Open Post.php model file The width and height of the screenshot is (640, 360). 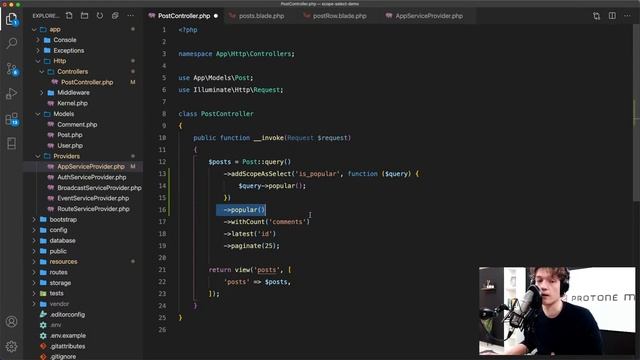pos(69,135)
